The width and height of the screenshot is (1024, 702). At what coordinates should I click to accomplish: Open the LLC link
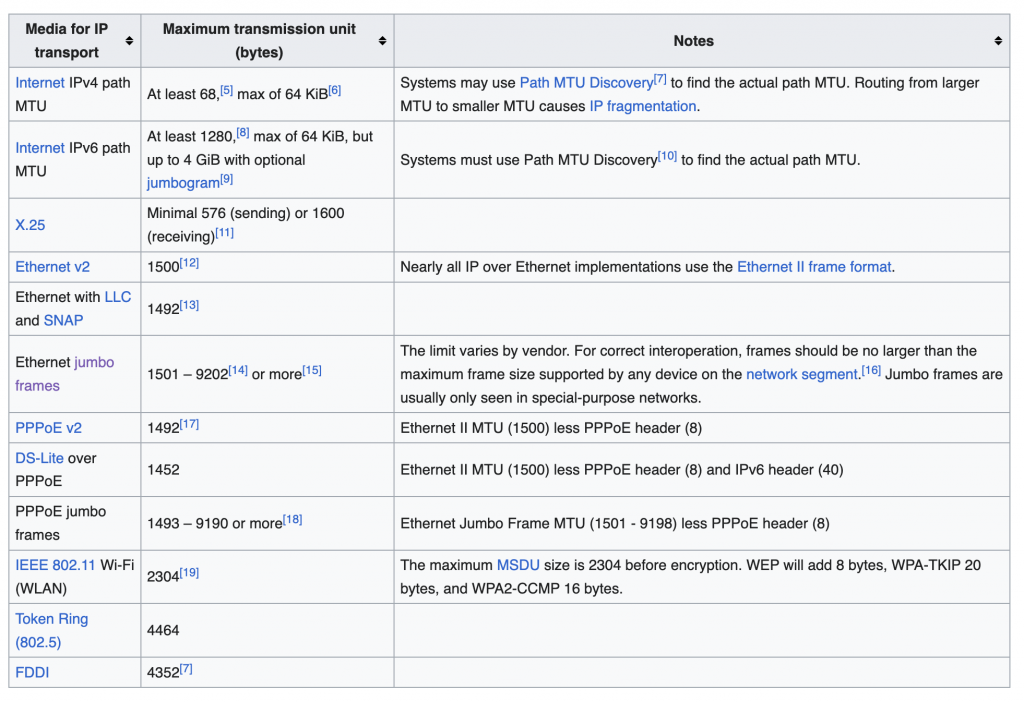click(118, 297)
